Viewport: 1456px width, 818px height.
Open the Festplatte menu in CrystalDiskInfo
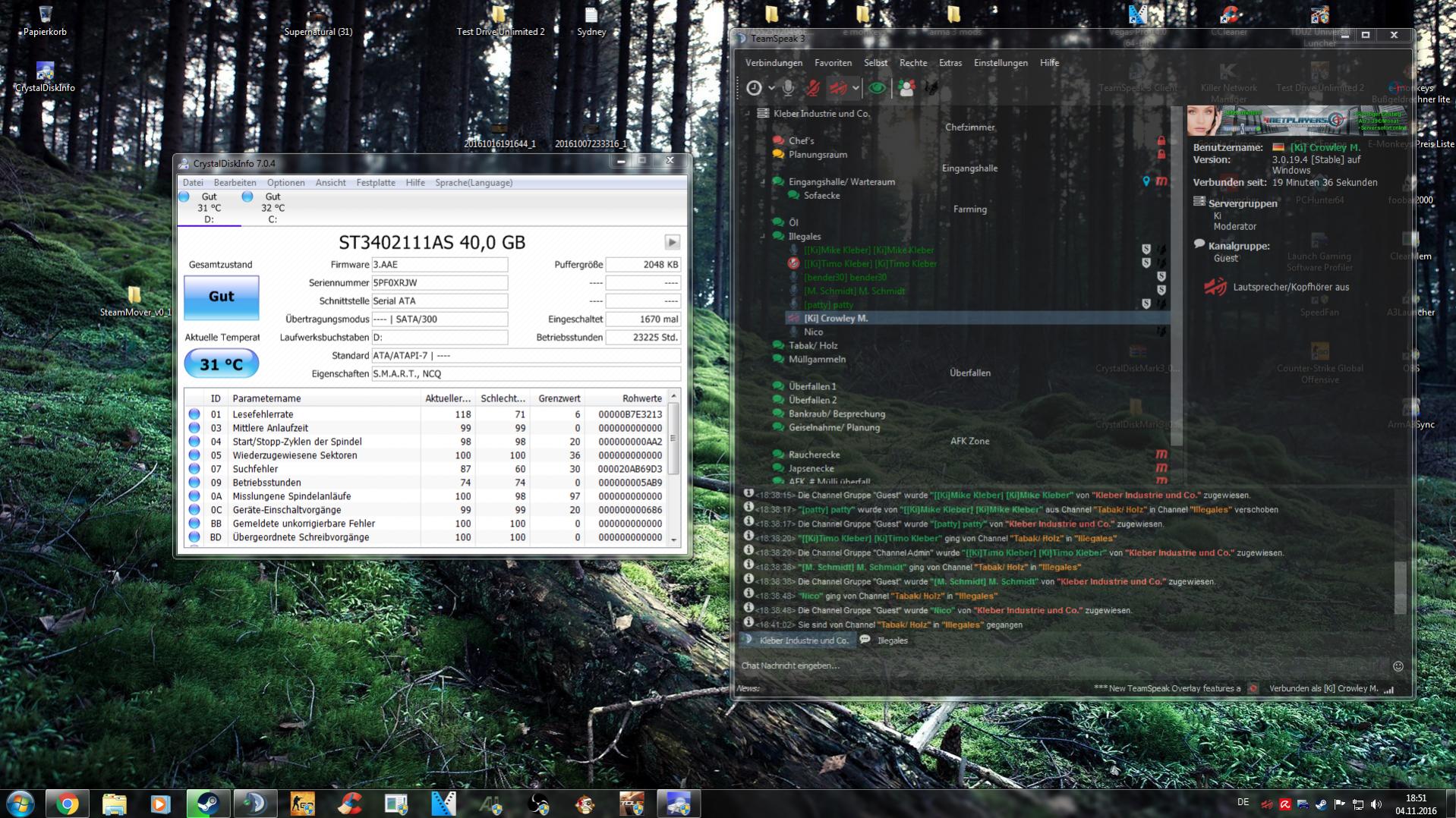coord(376,183)
